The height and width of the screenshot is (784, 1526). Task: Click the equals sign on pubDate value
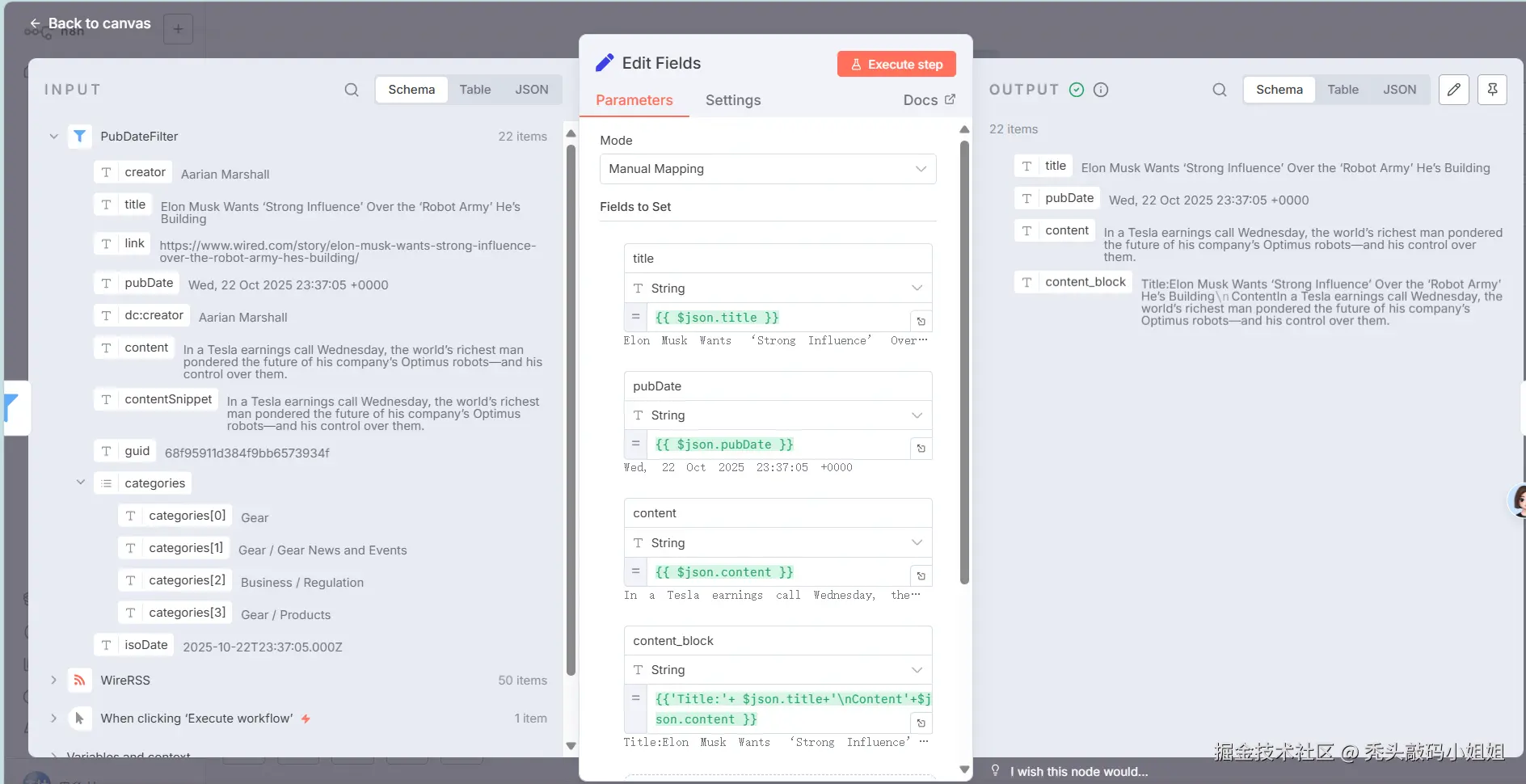[x=635, y=444]
